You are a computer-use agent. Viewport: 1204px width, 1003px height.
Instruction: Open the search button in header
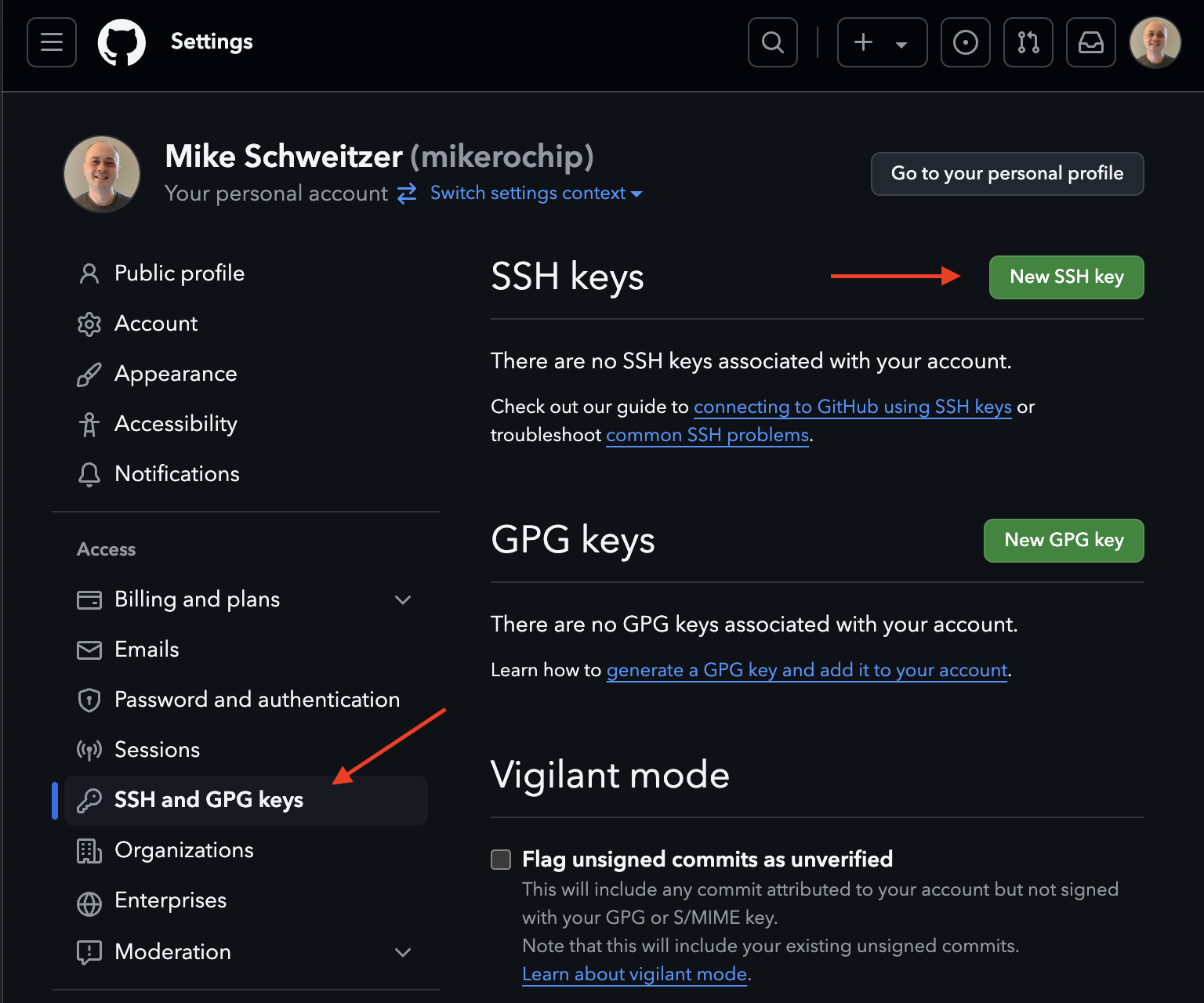click(773, 42)
